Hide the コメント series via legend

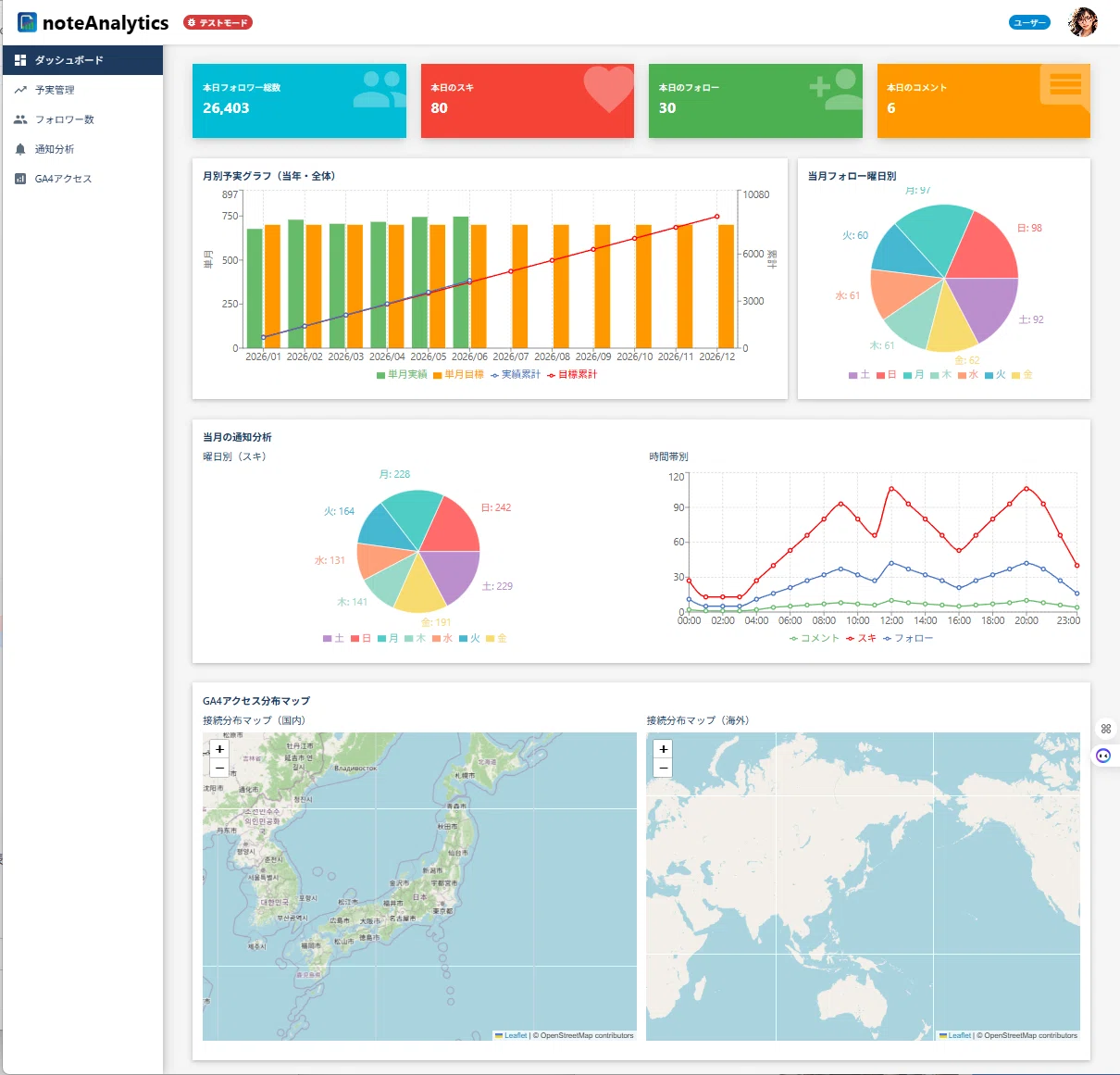[815, 638]
